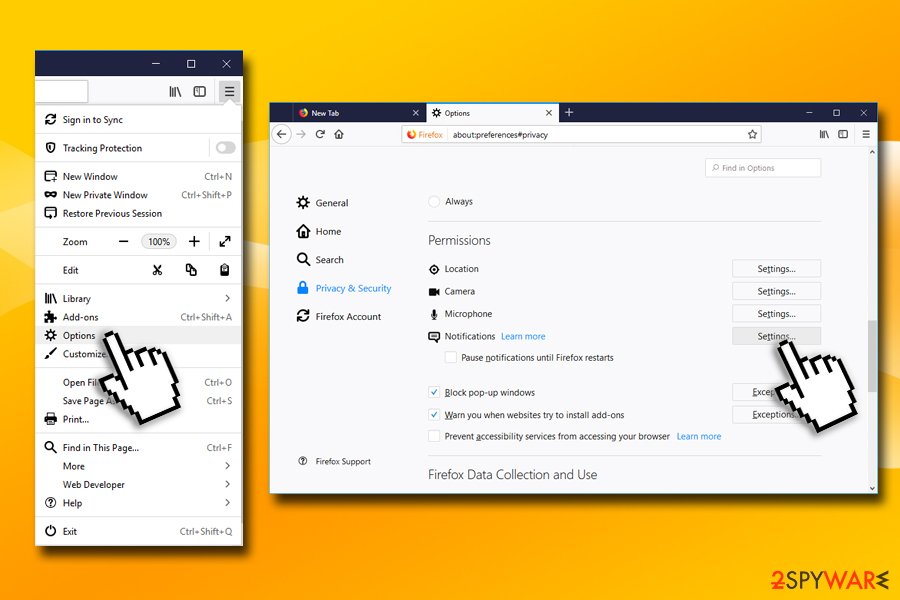Viewport: 900px width, 600px height.
Task: Expand the Web Developer submenu
Action: click(138, 484)
